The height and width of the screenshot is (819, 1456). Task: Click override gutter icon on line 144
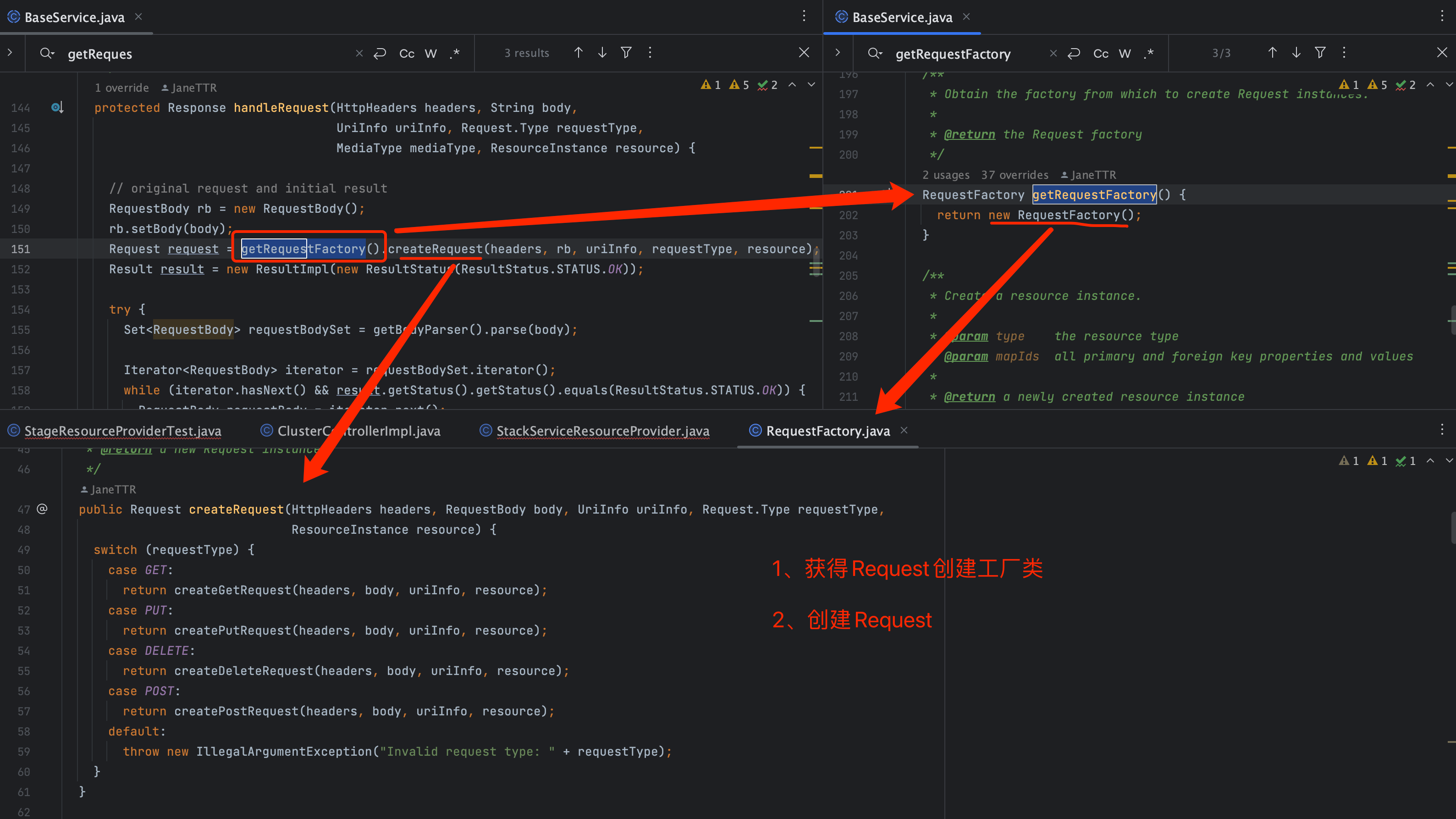point(57,107)
